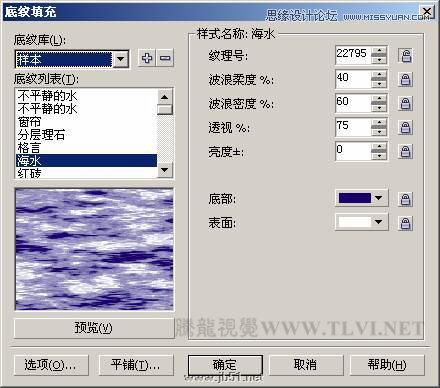Click the 亮度 field showing 0
Image resolution: width=440 pixels, height=388 pixels.
(353, 151)
